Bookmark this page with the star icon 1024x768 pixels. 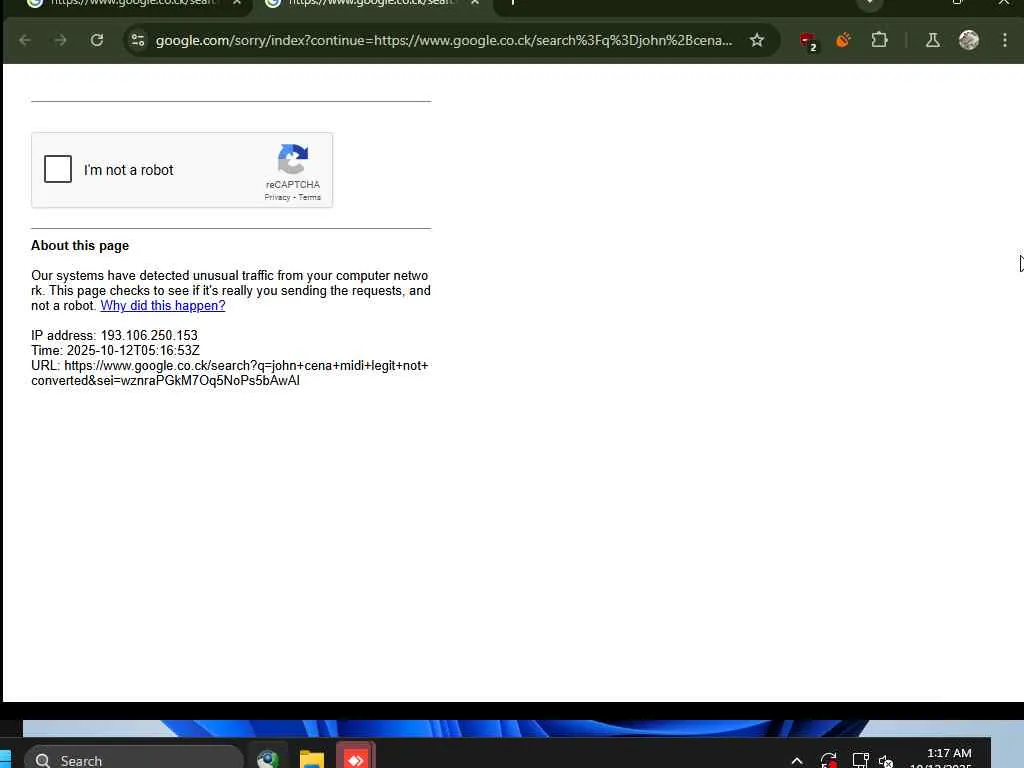pos(756,40)
